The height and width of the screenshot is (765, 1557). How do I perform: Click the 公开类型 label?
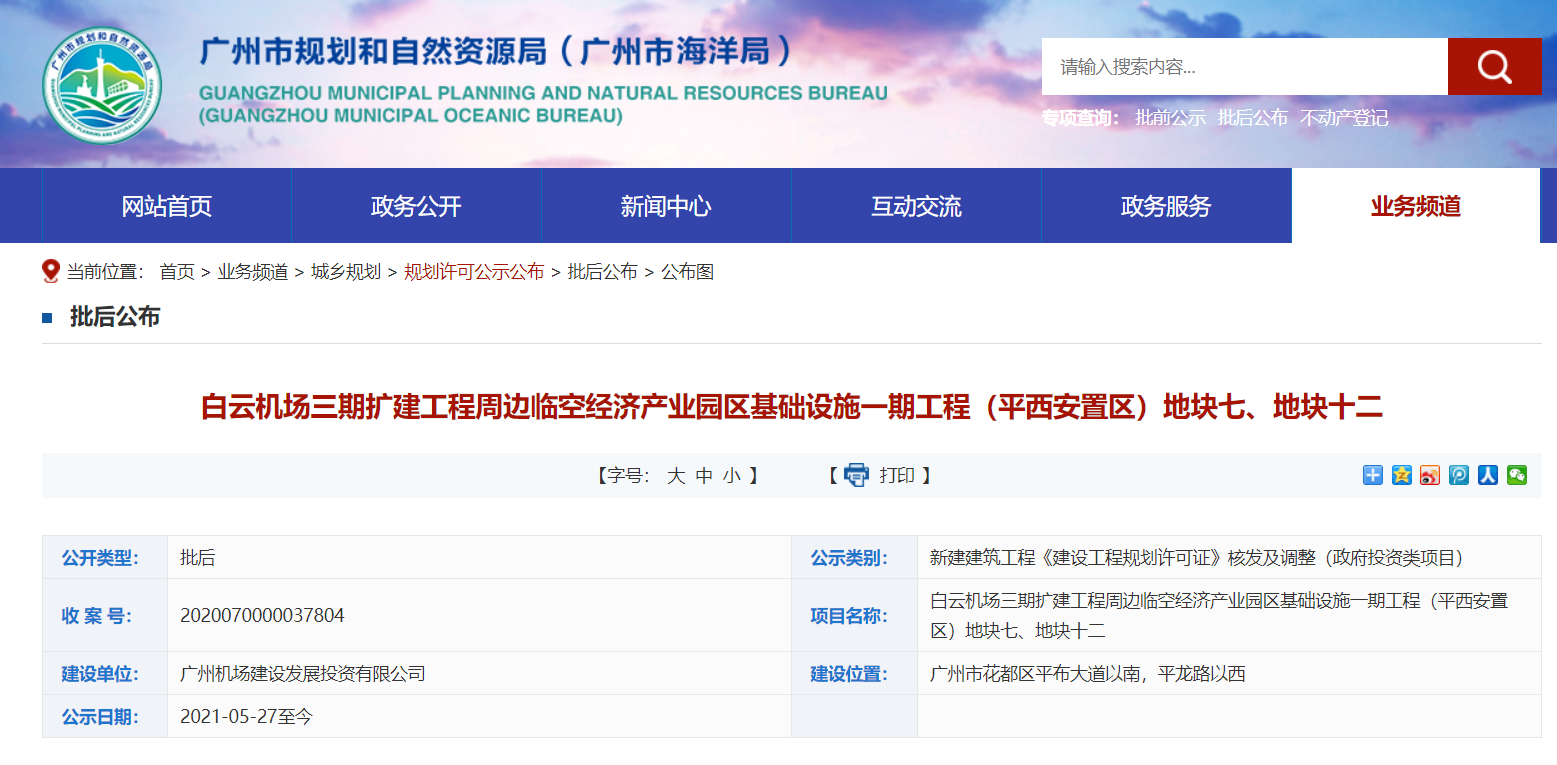click(x=100, y=558)
